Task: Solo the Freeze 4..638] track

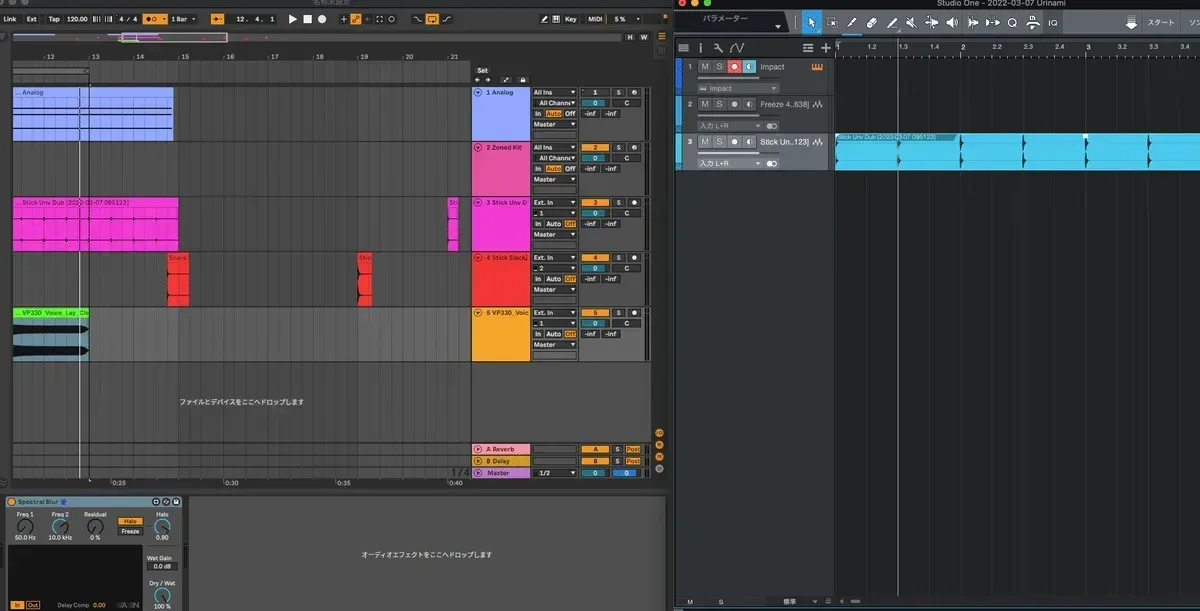Action: coord(719,104)
